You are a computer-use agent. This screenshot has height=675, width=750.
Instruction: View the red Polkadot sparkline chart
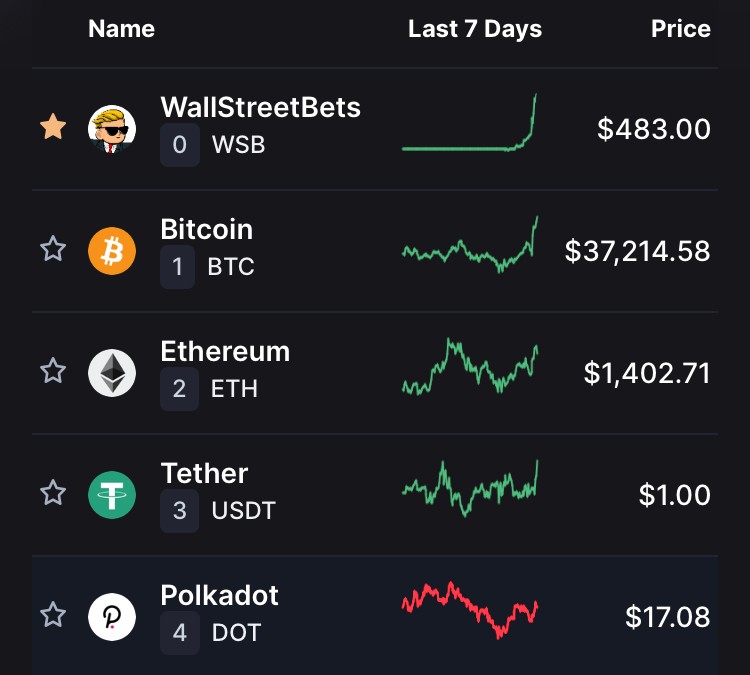coord(470,610)
